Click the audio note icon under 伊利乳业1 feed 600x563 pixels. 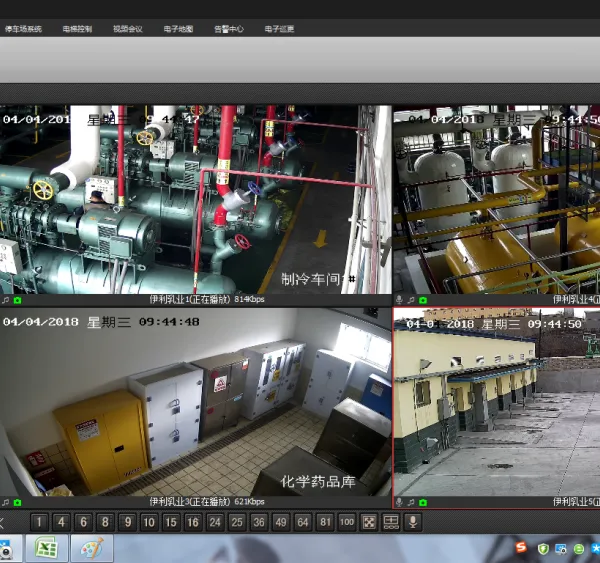click(6, 300)
